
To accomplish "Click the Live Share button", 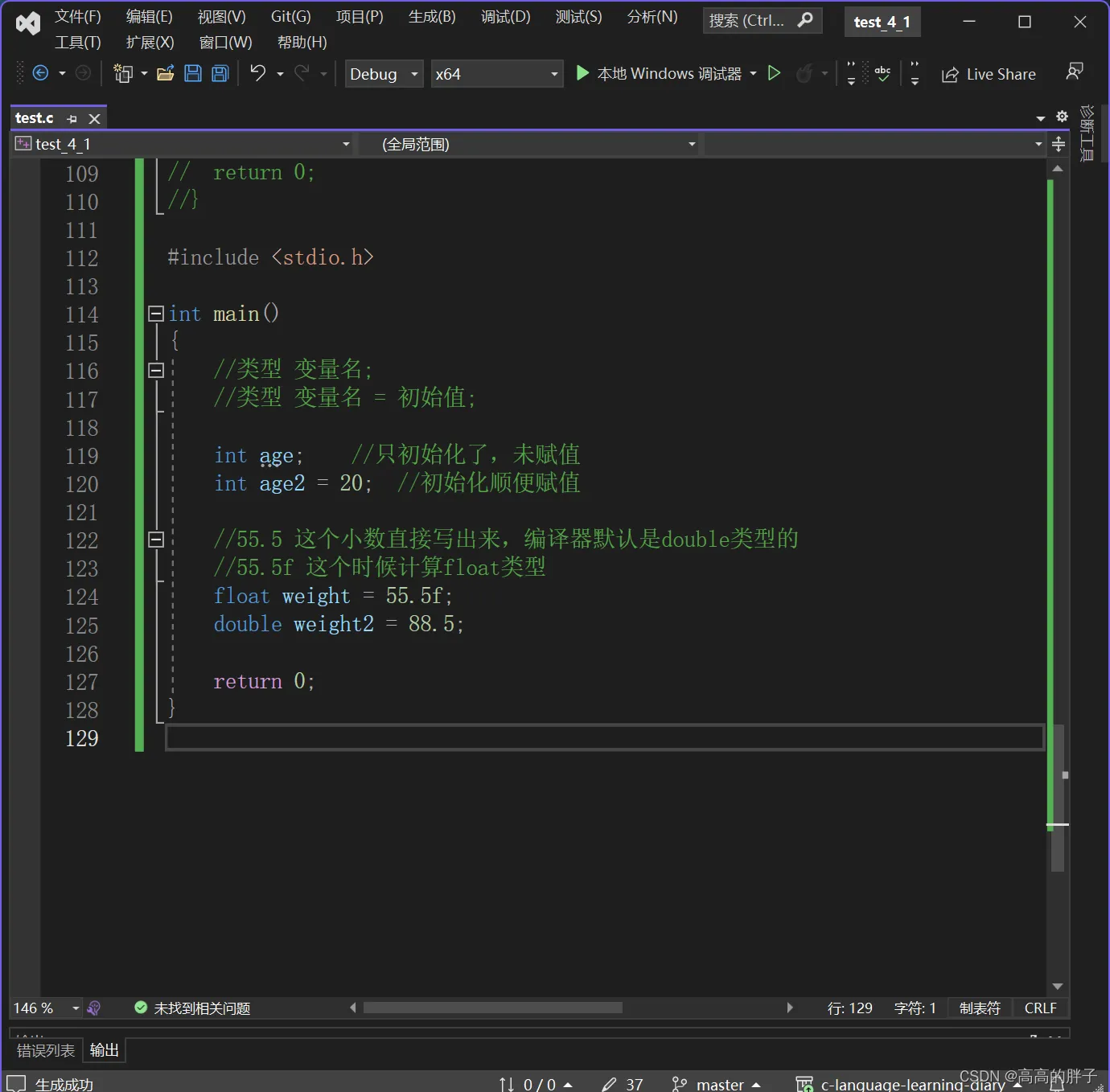I will (989, 74).
